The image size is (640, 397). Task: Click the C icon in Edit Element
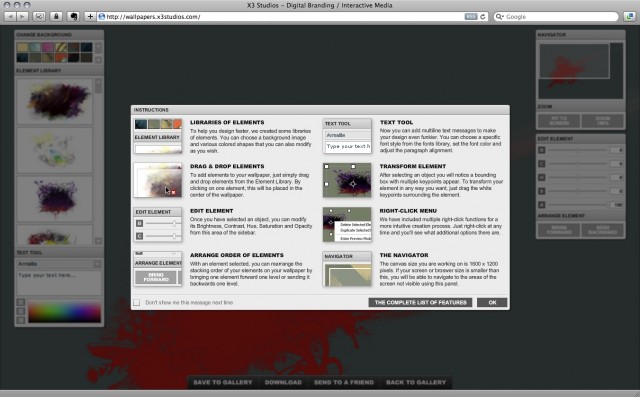click(542, 164)
